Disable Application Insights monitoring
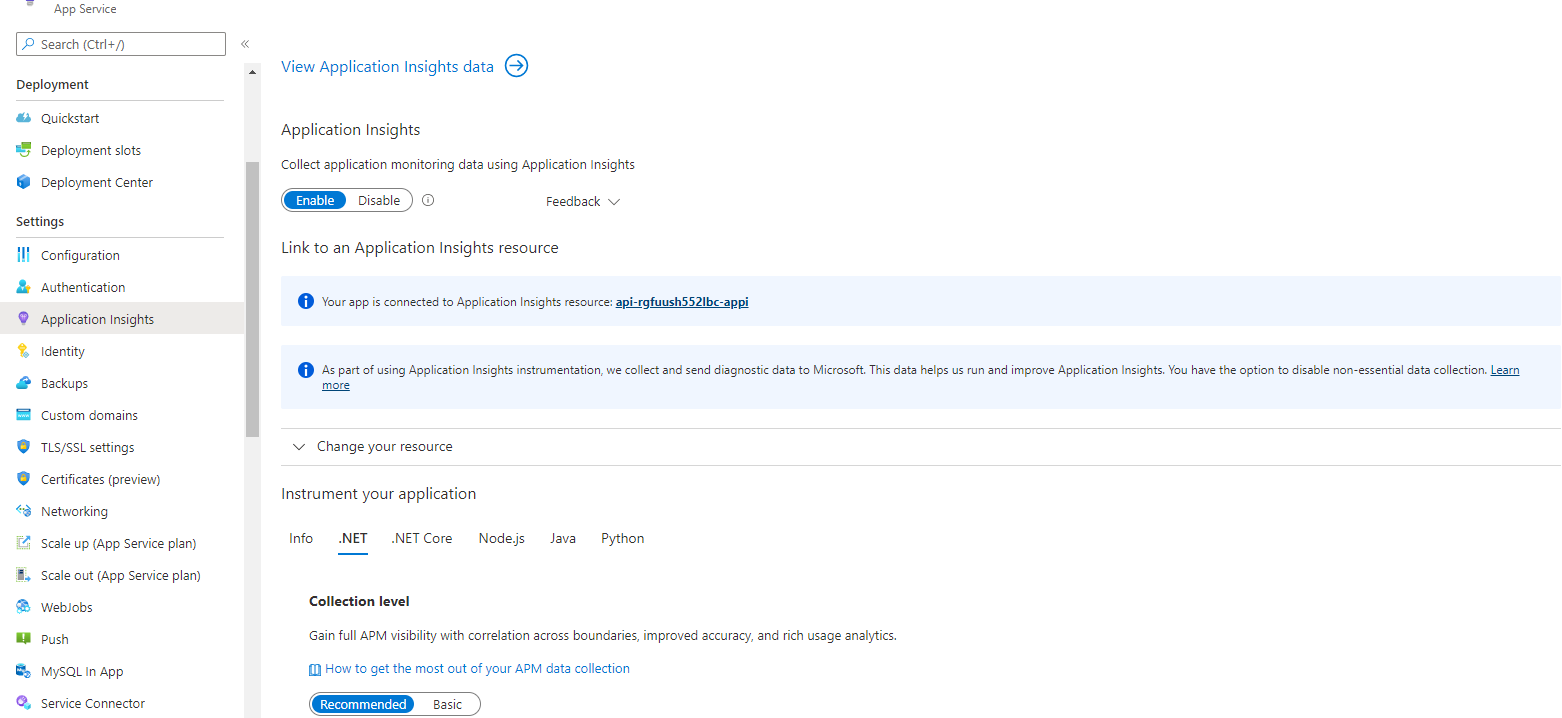 [x=379, y=200]
